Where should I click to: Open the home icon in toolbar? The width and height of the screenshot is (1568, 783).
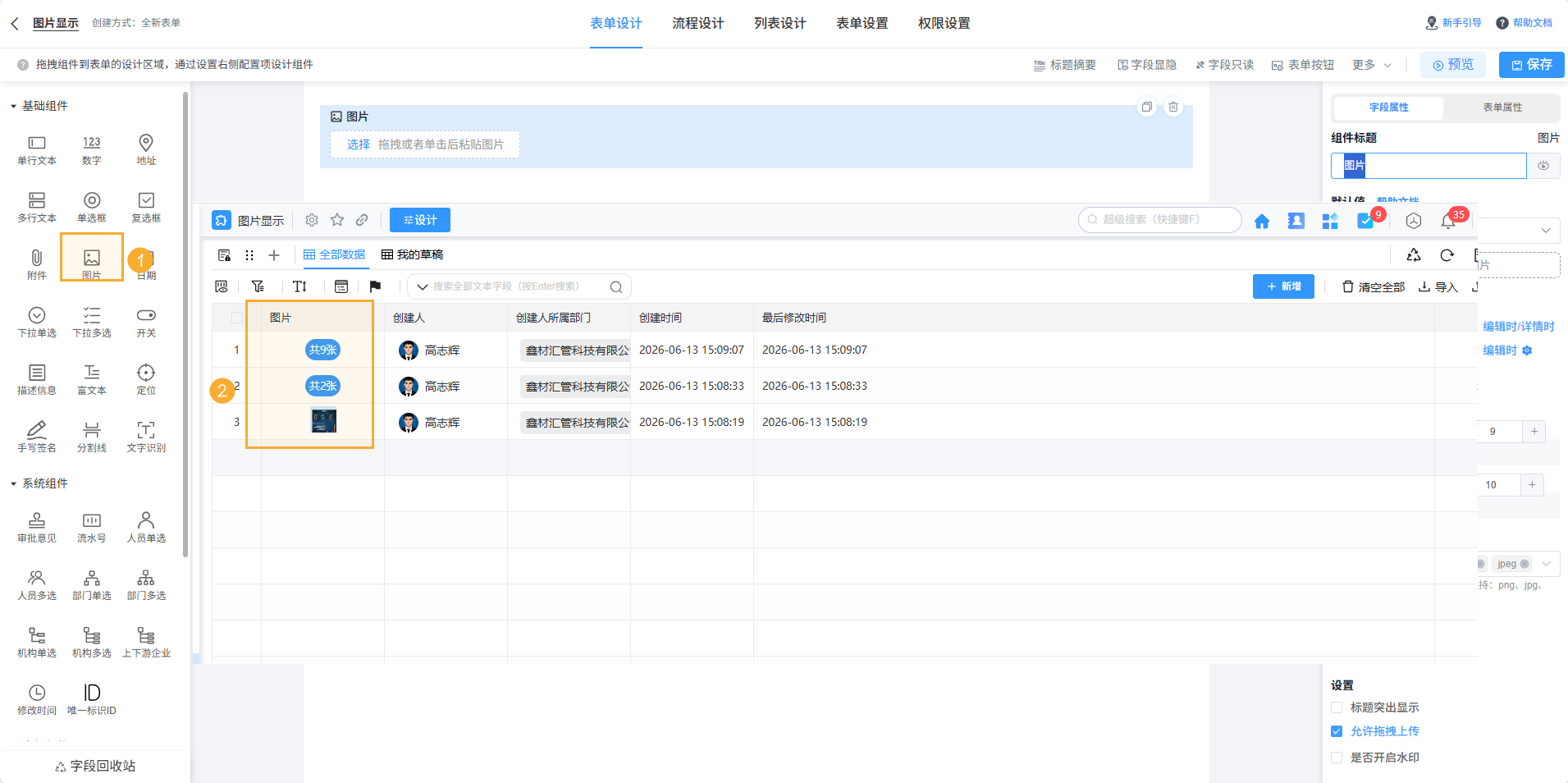pyautogui.click(x=1262, y=221)
